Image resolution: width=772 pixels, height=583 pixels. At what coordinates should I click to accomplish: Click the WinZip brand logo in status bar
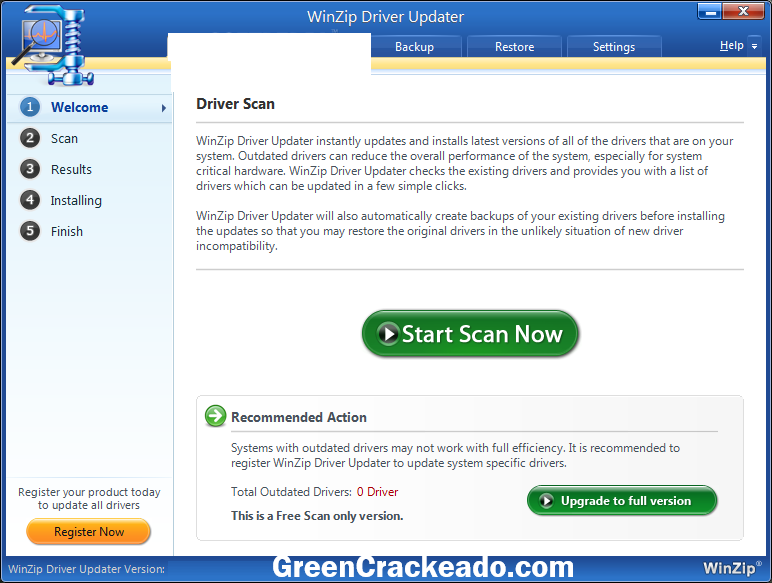tap(732, 568)
